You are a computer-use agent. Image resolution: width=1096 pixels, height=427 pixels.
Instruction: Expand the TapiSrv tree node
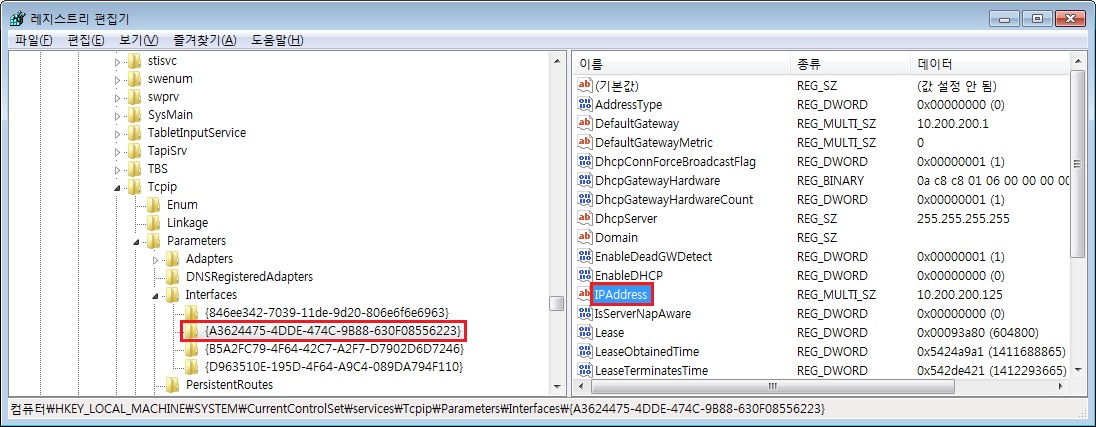pos(117,151)
